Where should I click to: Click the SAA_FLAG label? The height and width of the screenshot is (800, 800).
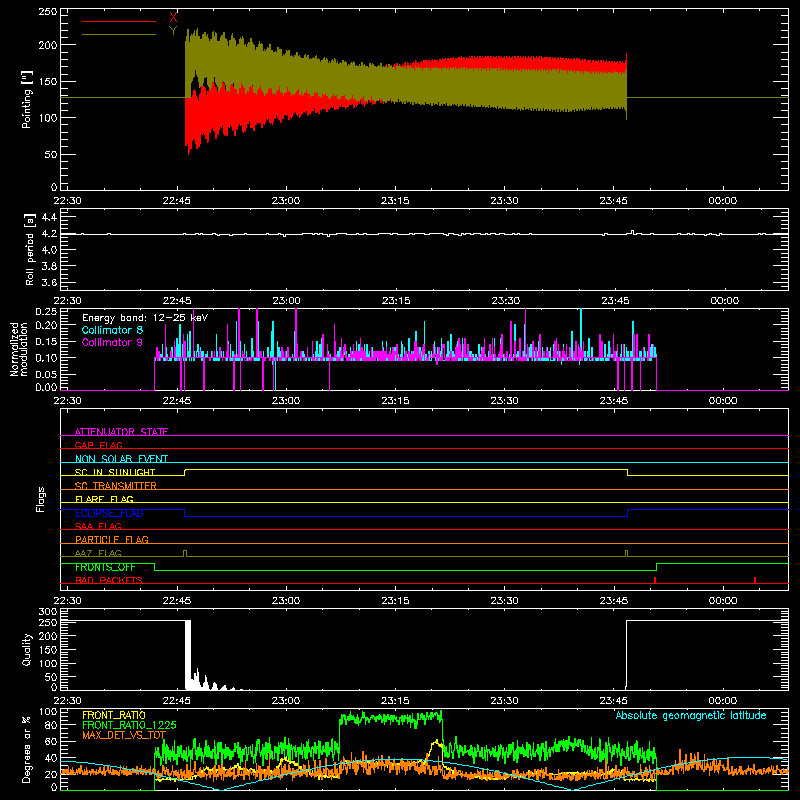(98, 526)
